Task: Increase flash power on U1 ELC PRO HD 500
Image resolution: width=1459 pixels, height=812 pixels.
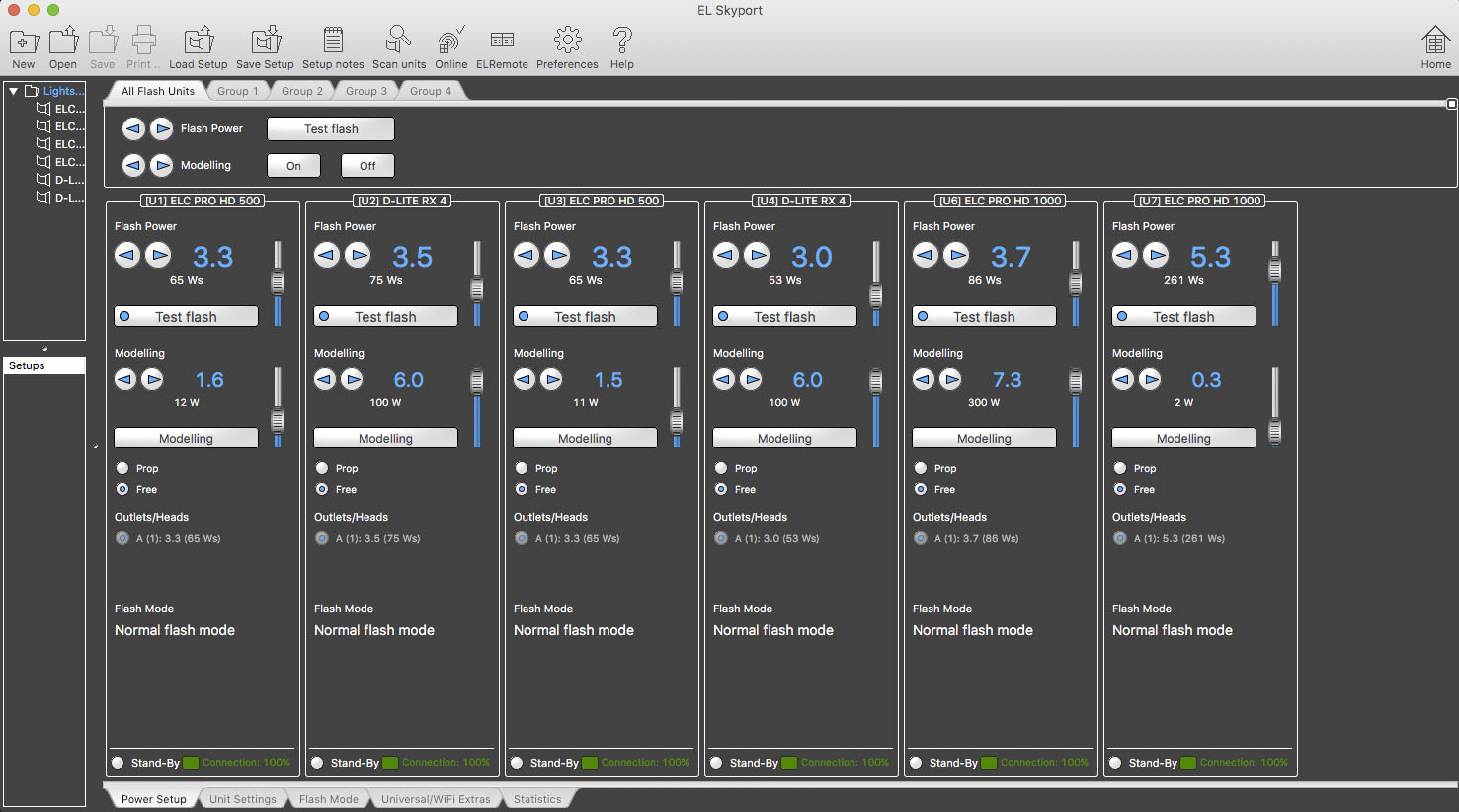Action: click(158, 256)
